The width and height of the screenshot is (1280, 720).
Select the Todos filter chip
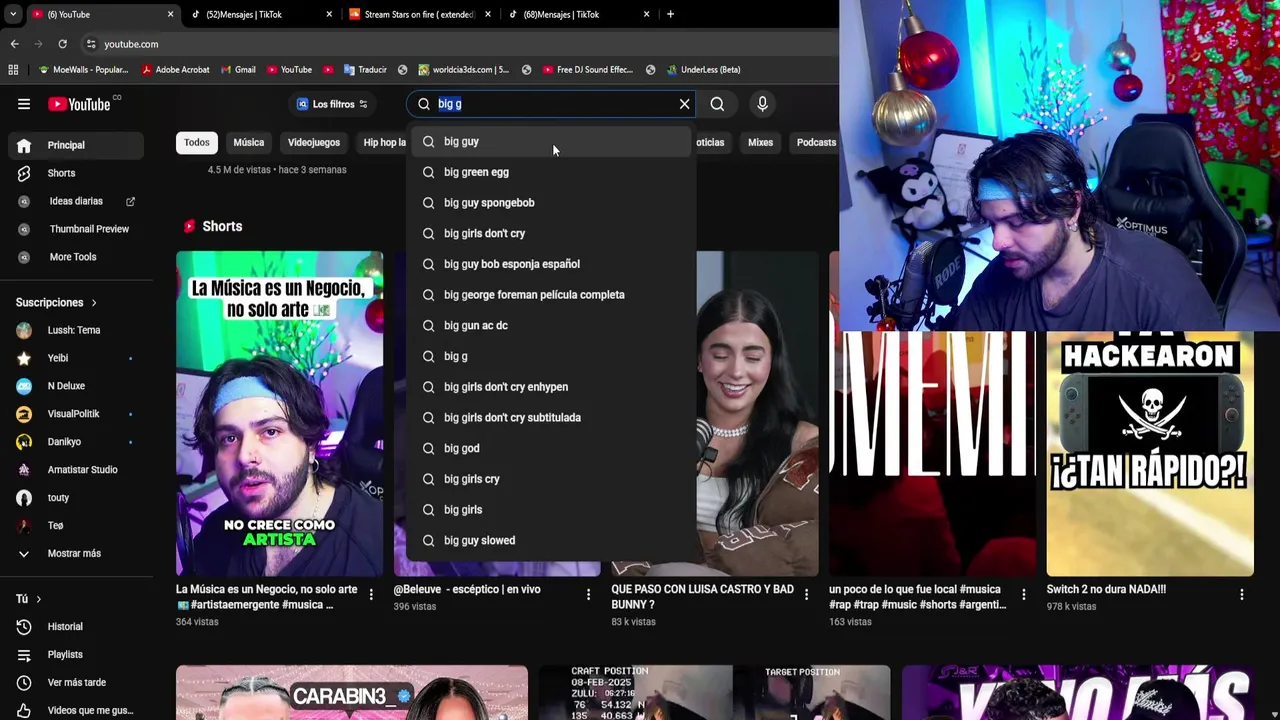[x=197, y=142]
